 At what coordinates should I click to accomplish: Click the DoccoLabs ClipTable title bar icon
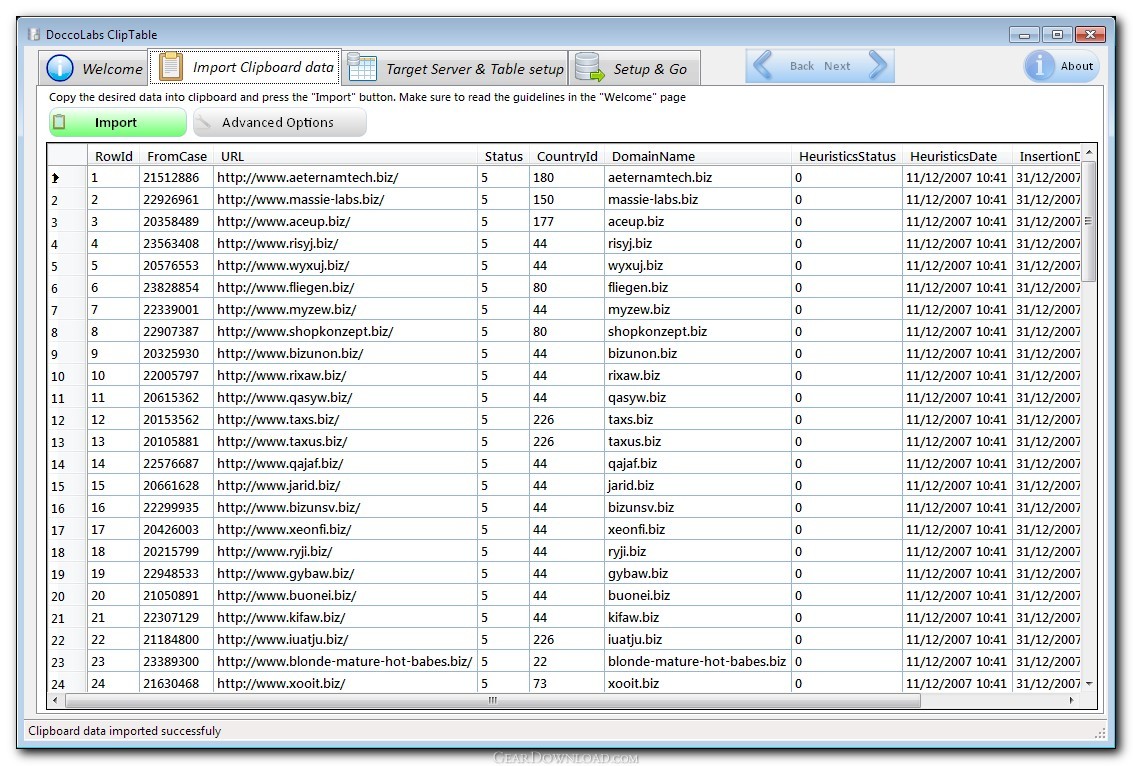pos(33,34)
